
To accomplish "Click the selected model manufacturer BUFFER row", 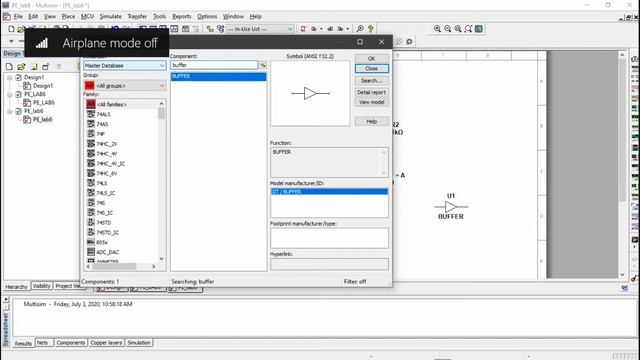I will point(329,191).
